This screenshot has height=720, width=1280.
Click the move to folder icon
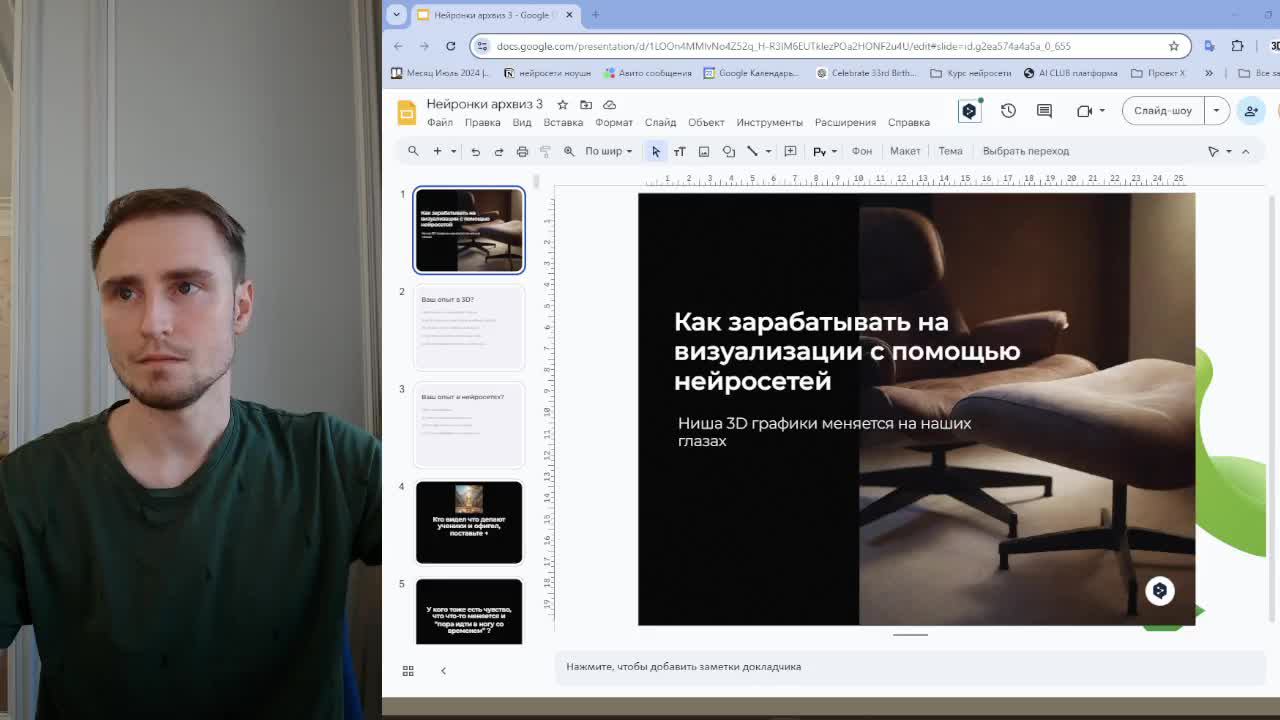586,104
